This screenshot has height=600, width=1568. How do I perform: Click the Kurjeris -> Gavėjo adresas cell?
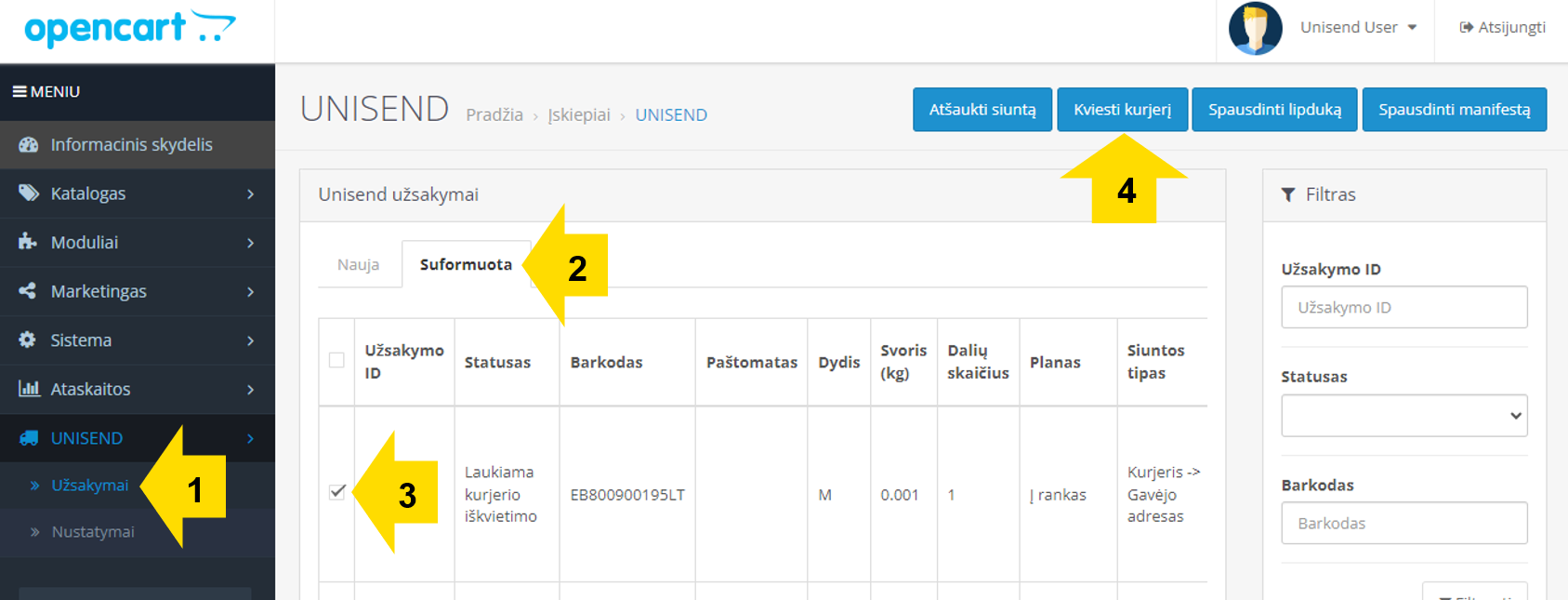pos(1164,494)
